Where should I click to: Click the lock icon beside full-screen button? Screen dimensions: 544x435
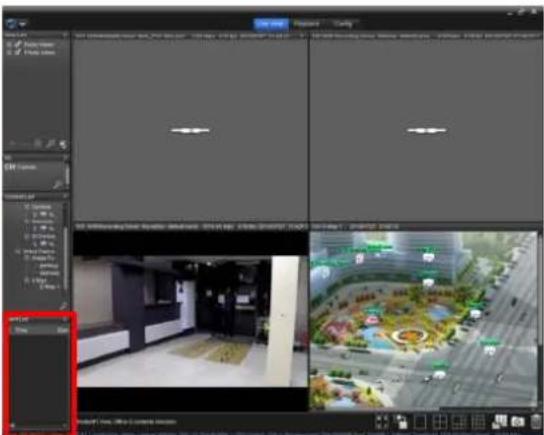401,421
